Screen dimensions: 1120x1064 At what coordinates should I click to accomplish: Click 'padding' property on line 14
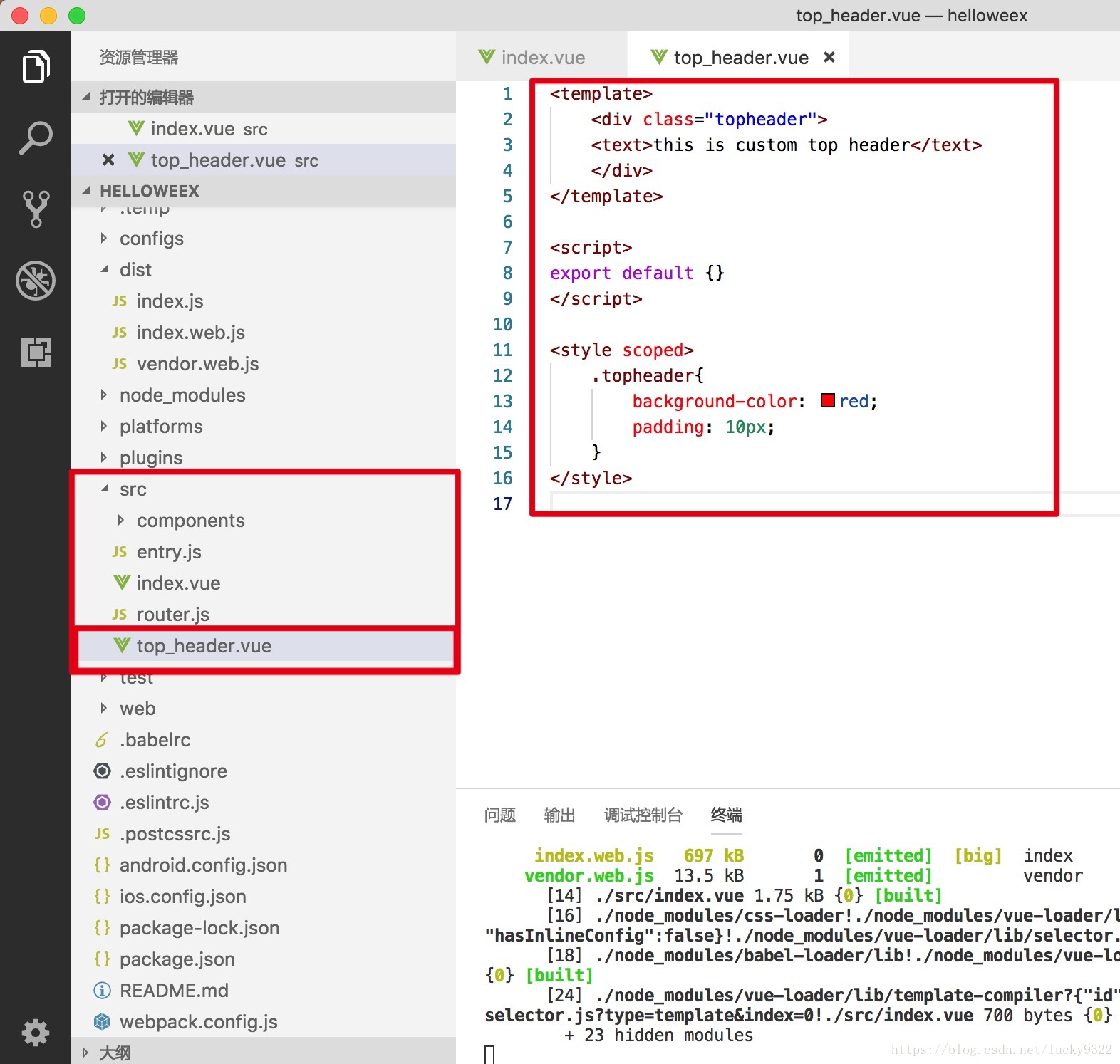coord(668,427)
